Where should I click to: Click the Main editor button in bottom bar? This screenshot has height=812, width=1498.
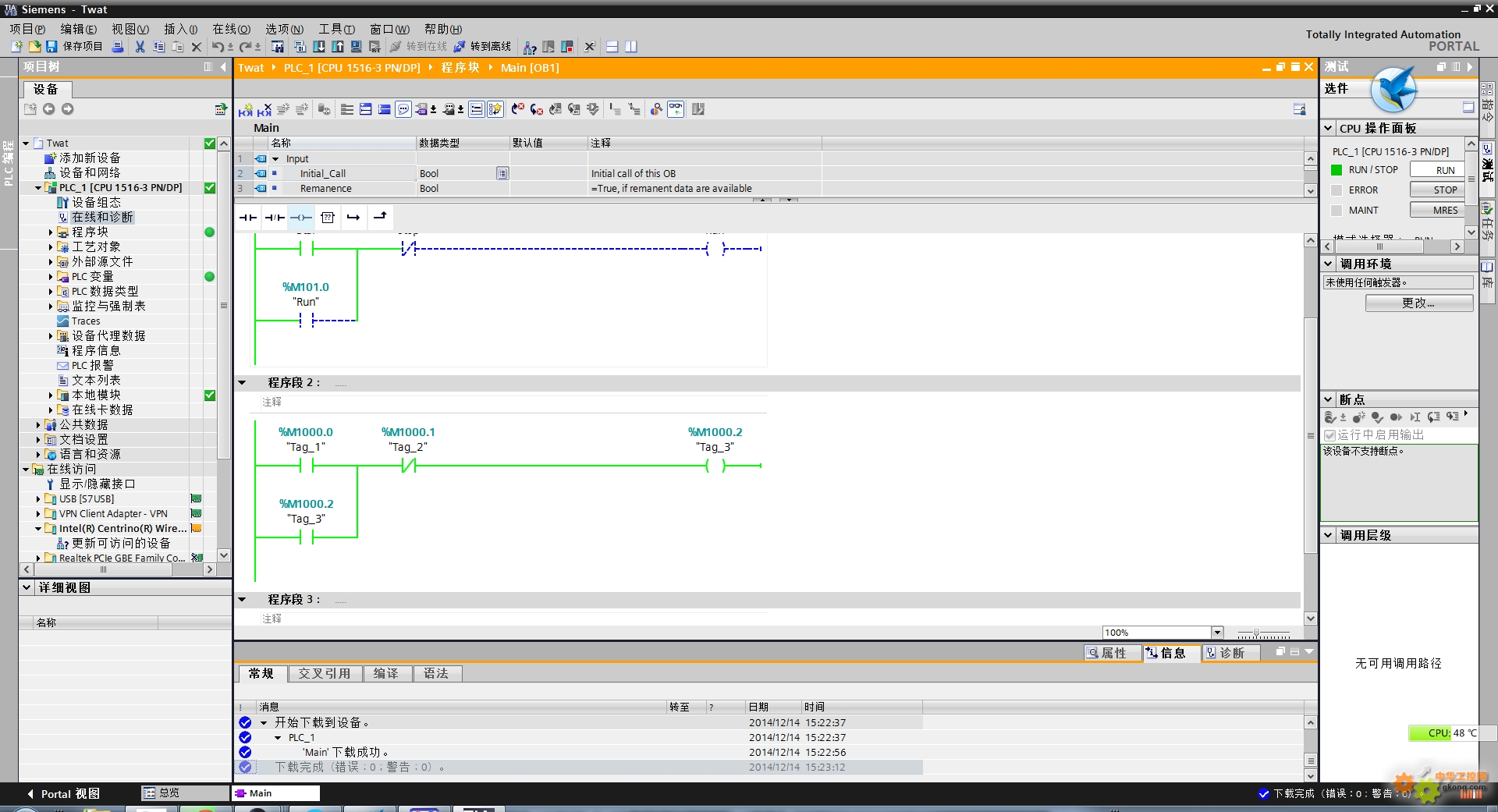point(276,793)
